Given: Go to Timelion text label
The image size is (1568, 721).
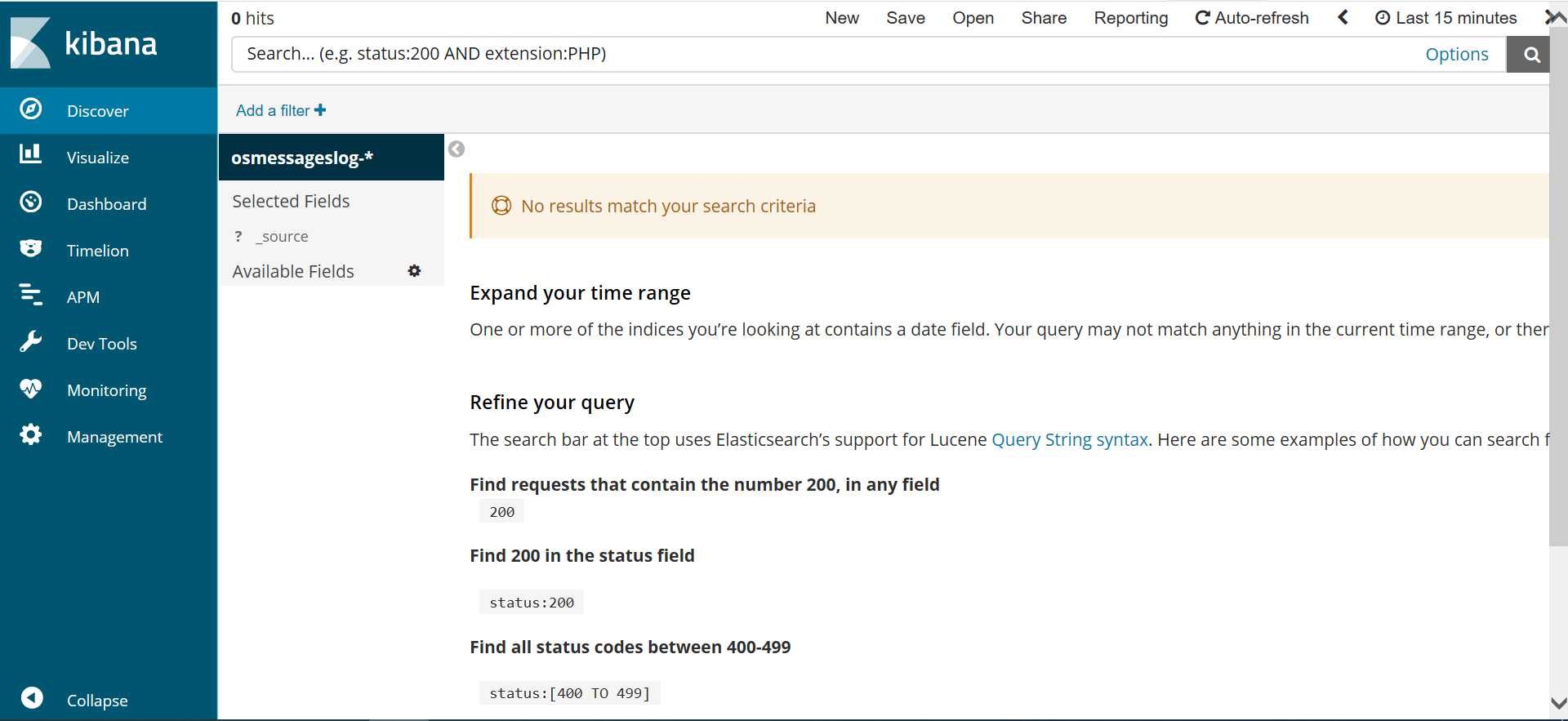Looking at the screenshot, I should (x=98, y=251).
